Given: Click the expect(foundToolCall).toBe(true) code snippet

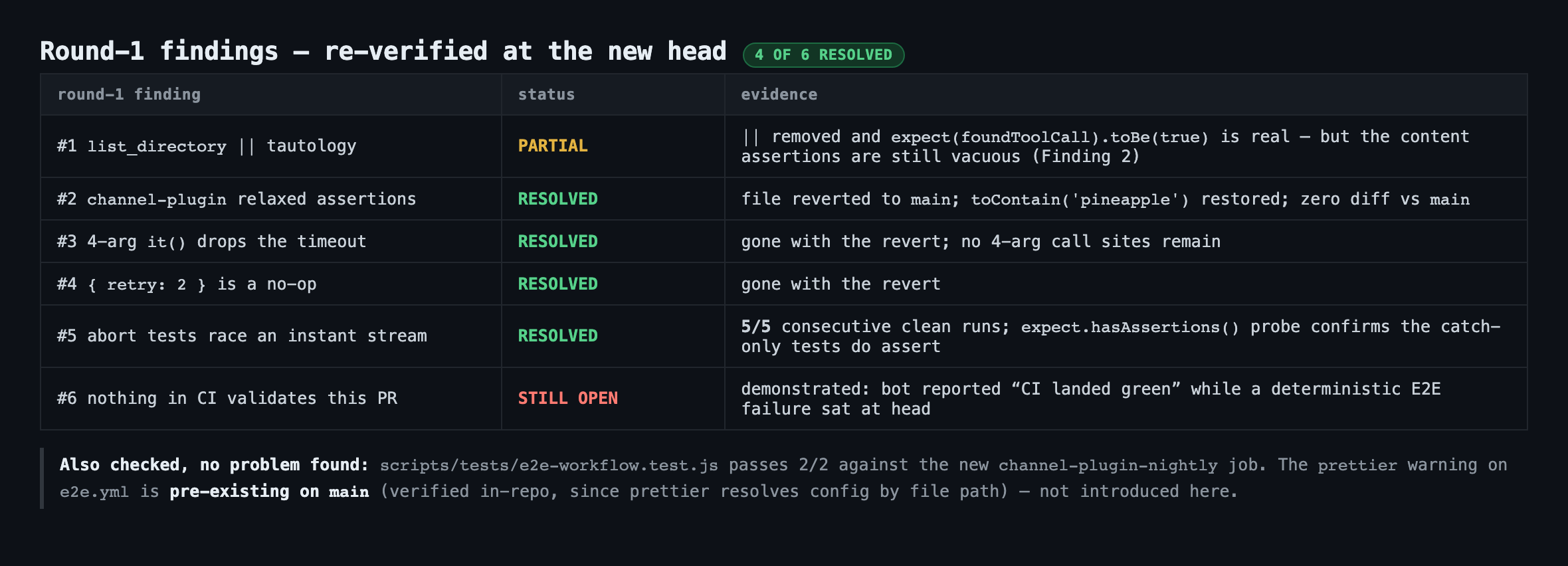Looking at the screenshot, I should (1049, 137).
